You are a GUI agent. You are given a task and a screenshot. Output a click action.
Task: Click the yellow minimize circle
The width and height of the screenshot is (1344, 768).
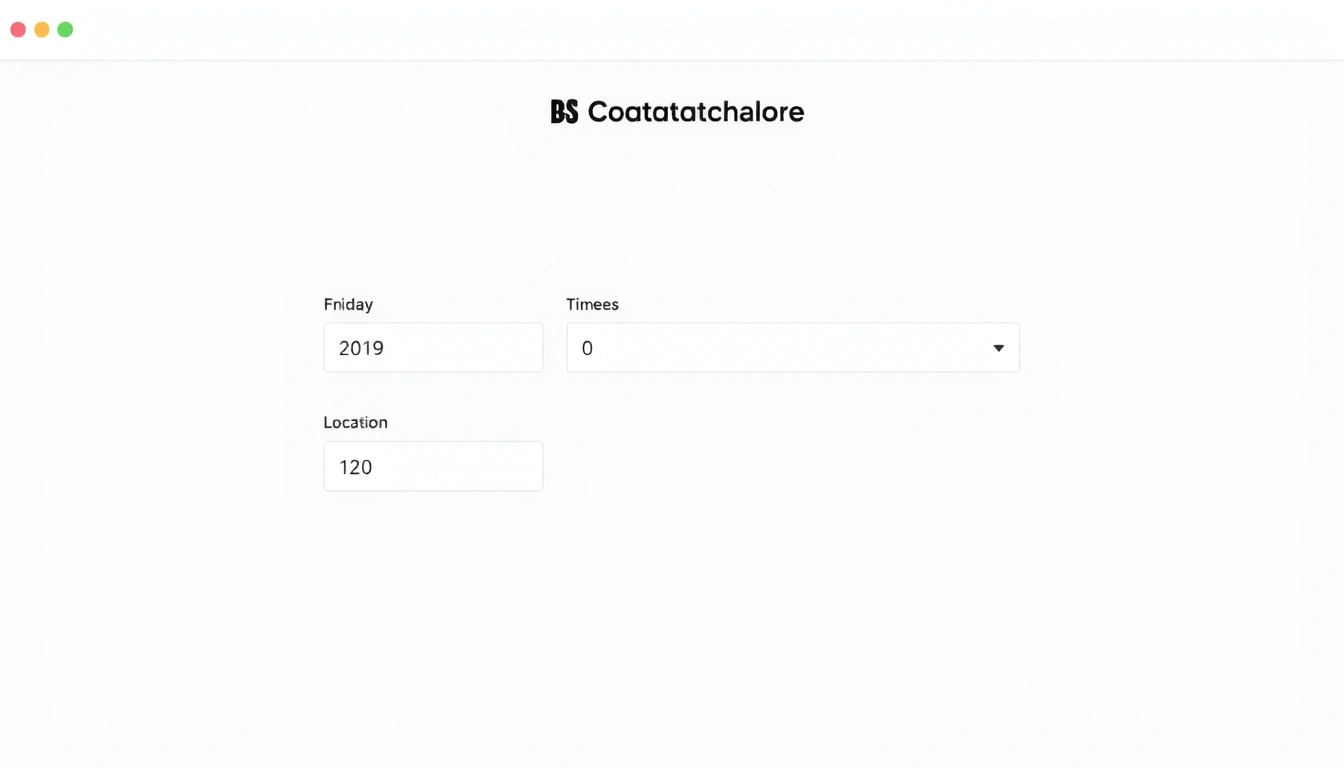[41, 29]
